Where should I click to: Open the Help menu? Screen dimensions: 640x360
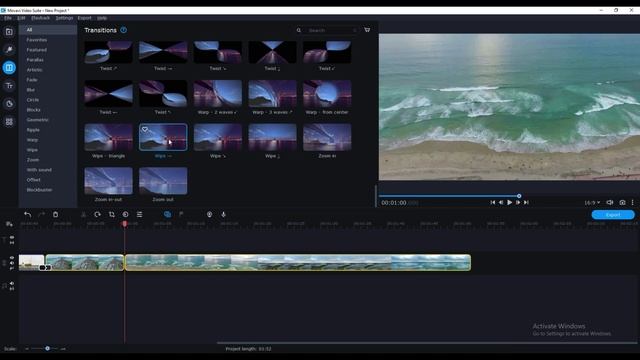coord(102,18)
